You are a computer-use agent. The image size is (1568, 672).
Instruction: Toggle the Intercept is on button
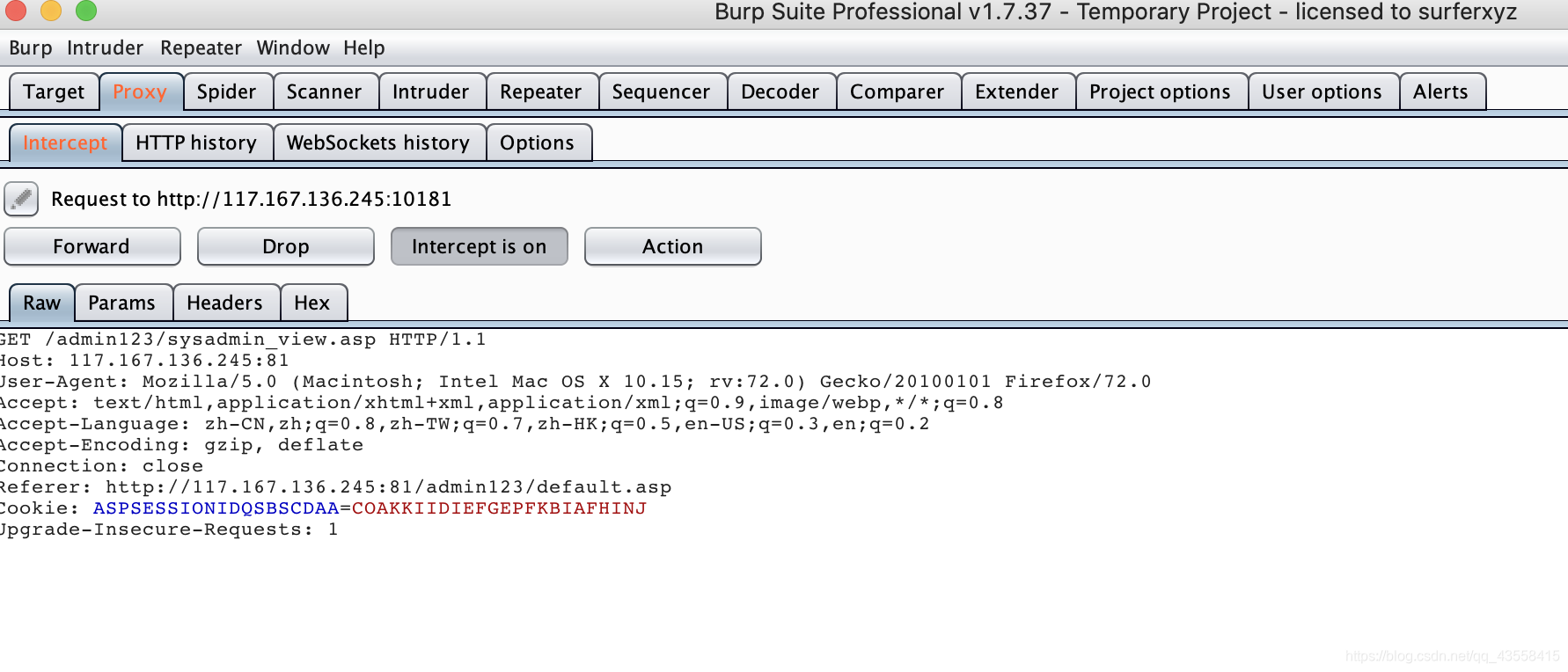(x=480, y=246)
